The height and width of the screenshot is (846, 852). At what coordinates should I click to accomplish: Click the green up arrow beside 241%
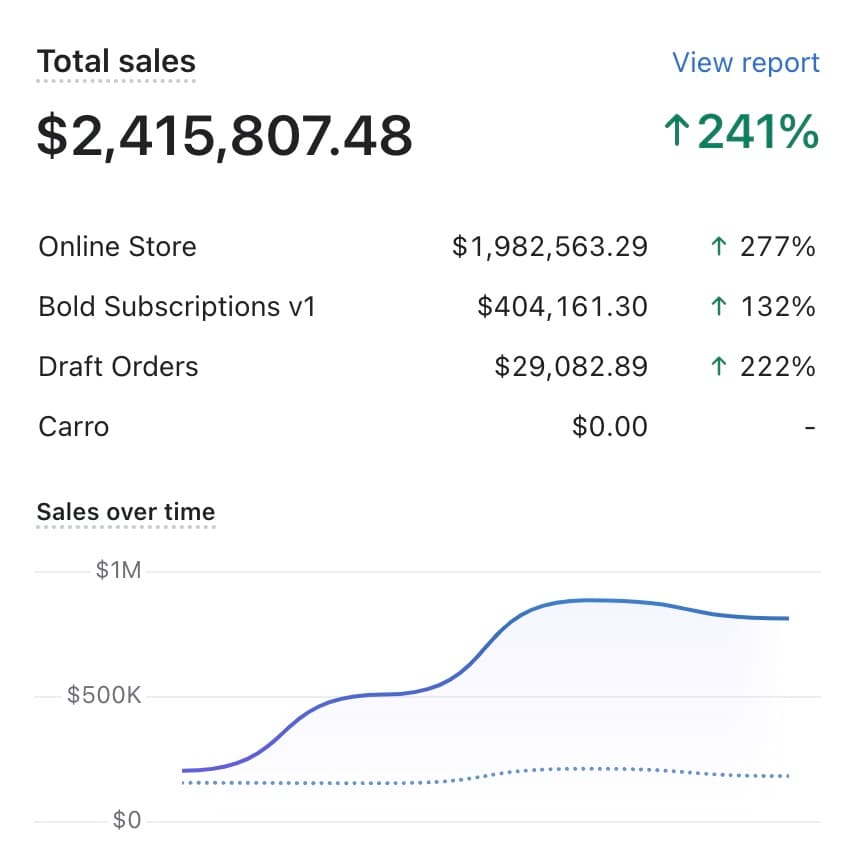click(677, 132)
